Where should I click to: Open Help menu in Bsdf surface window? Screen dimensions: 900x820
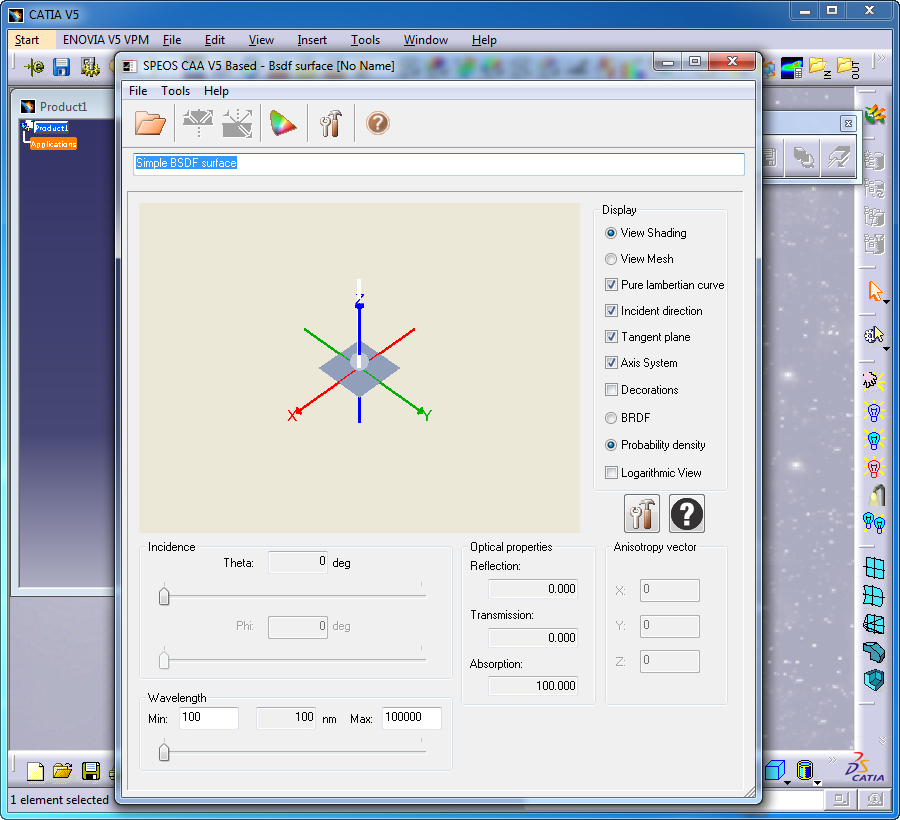pyautogui.click(x=216, y=91)
